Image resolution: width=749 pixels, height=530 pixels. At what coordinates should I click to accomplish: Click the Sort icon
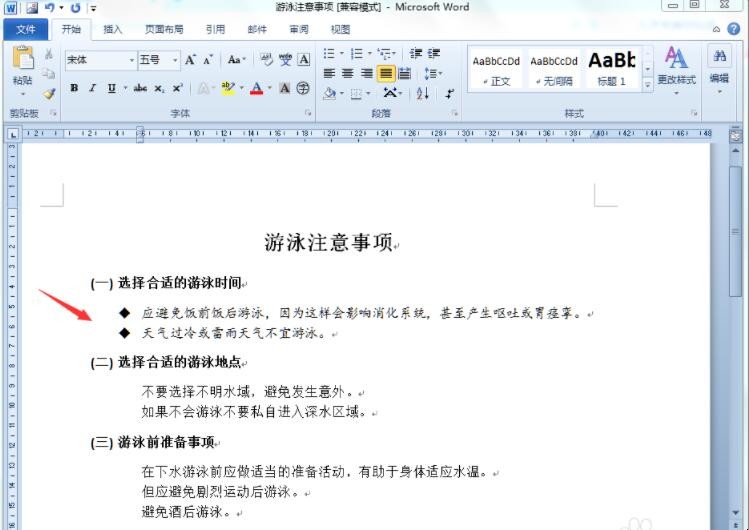pos(422,93)
